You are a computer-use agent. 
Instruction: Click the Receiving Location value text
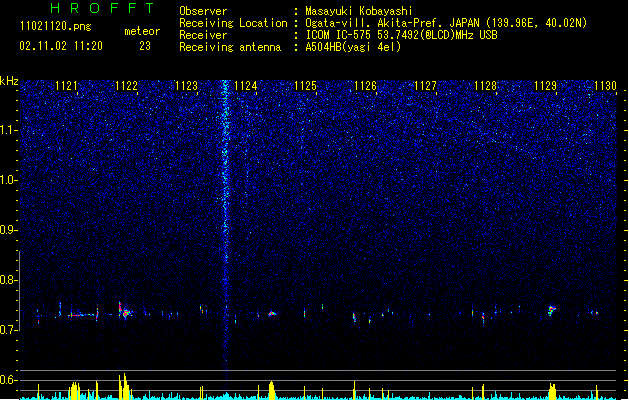click(x=446, y=23)
